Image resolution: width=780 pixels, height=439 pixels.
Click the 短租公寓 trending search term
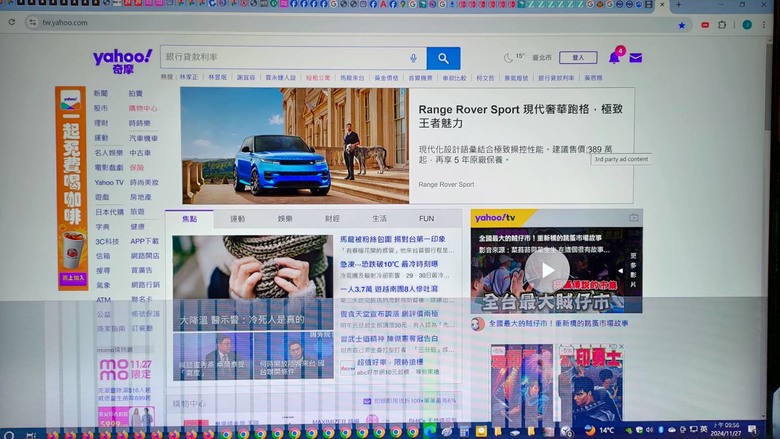[x=318, y=78]
